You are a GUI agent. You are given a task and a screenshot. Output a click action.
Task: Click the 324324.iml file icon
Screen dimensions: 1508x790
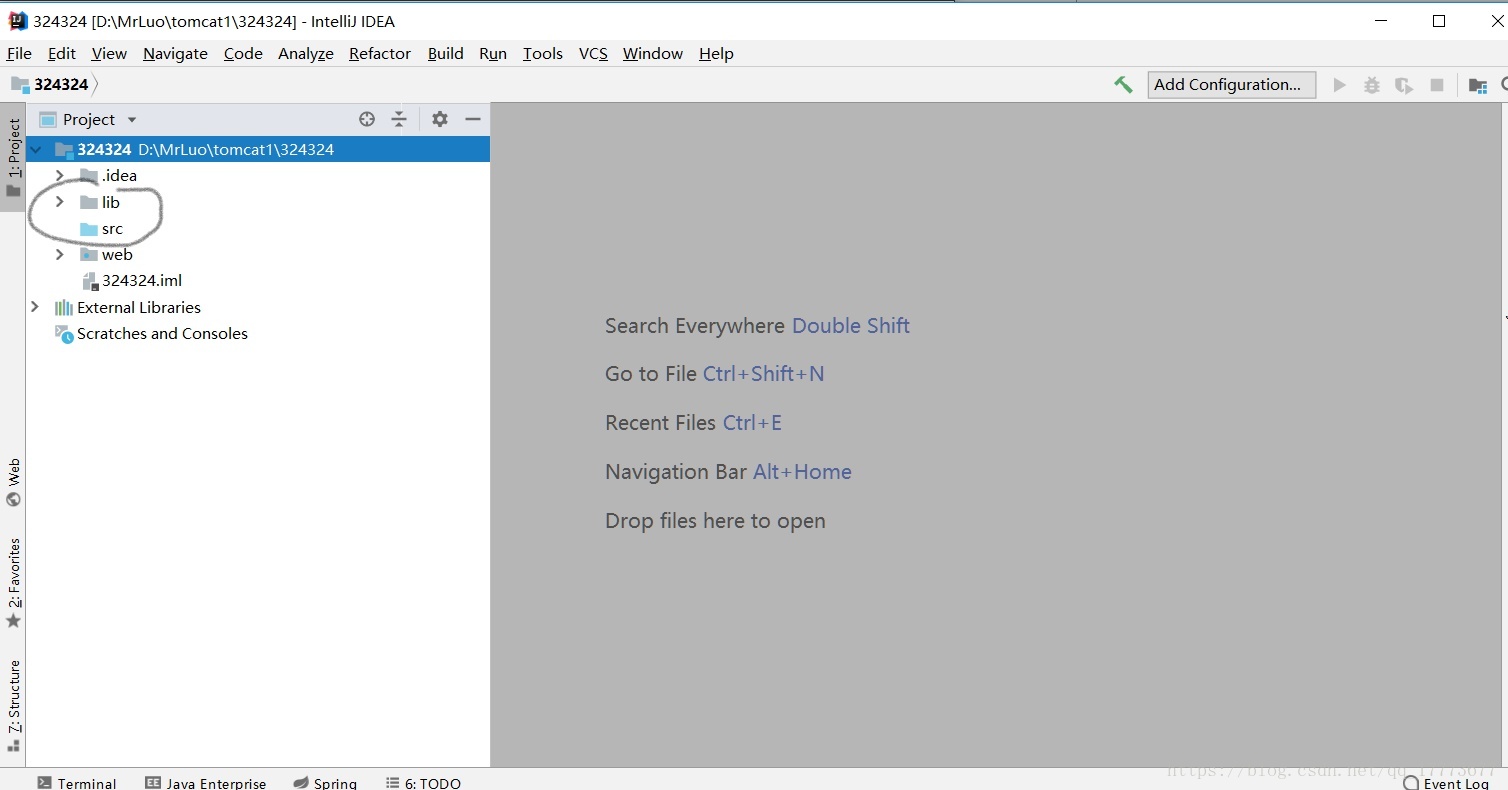click(x=89, y=281)
